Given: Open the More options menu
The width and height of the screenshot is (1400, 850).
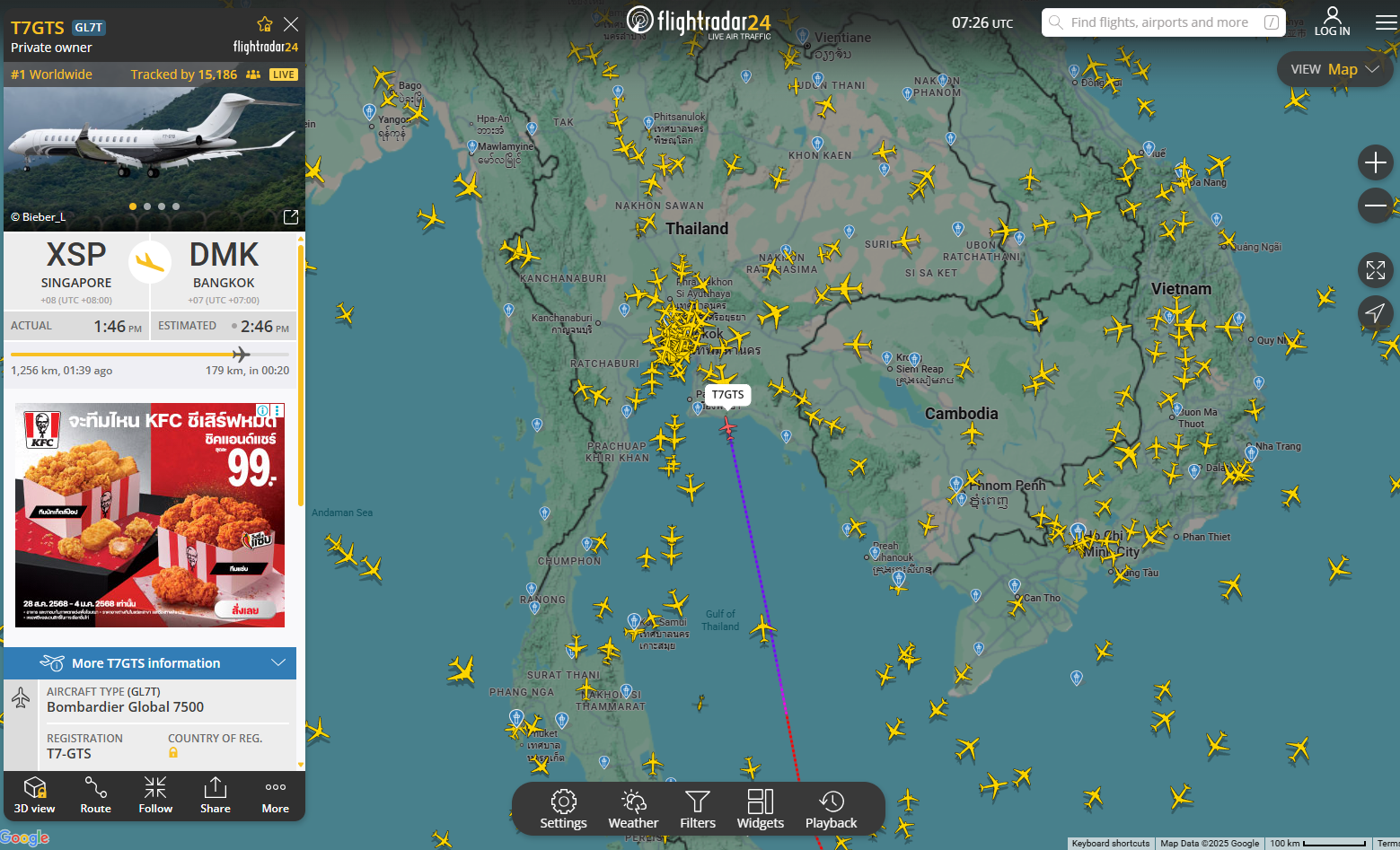Looking at the screenshot, I should click(x=276, y=794).
